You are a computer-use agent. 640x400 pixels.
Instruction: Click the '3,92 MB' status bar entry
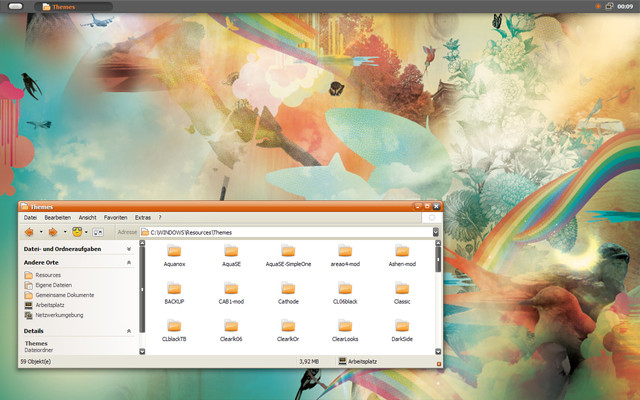(309, 362)
